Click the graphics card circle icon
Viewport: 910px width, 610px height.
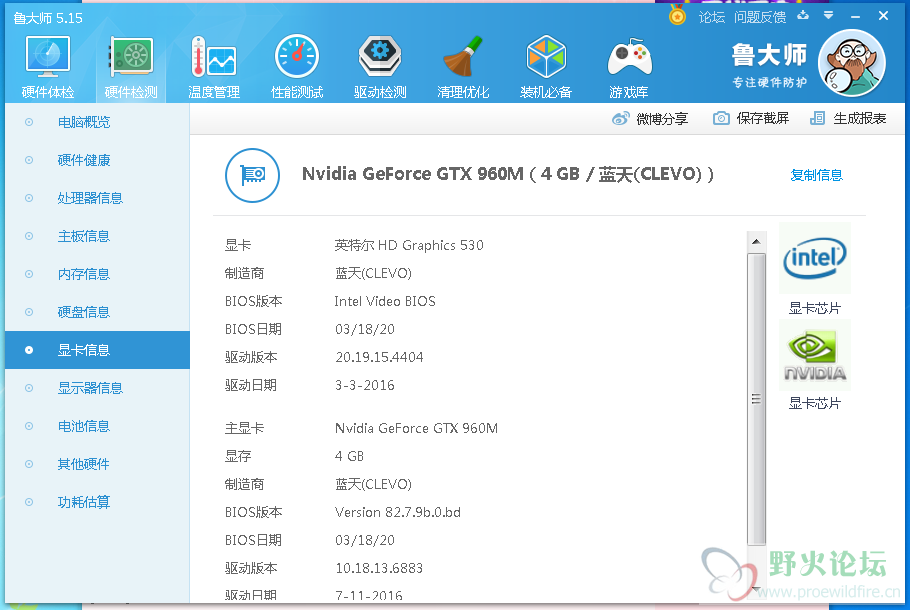(252, 175)
